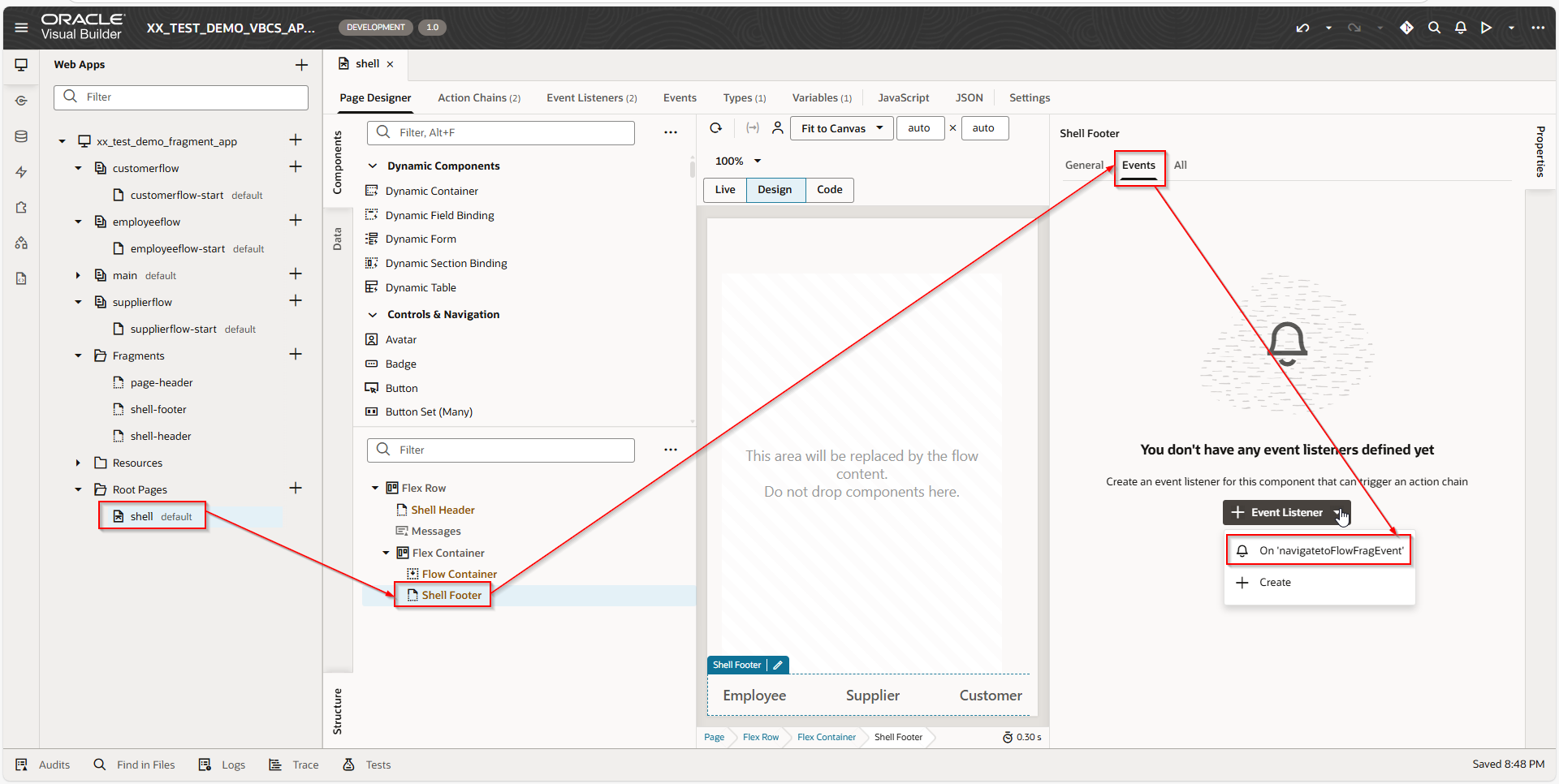Switch the canvas to Live mode
Image resolution: width=1559 pixels, height=784 pixels.
724,189
